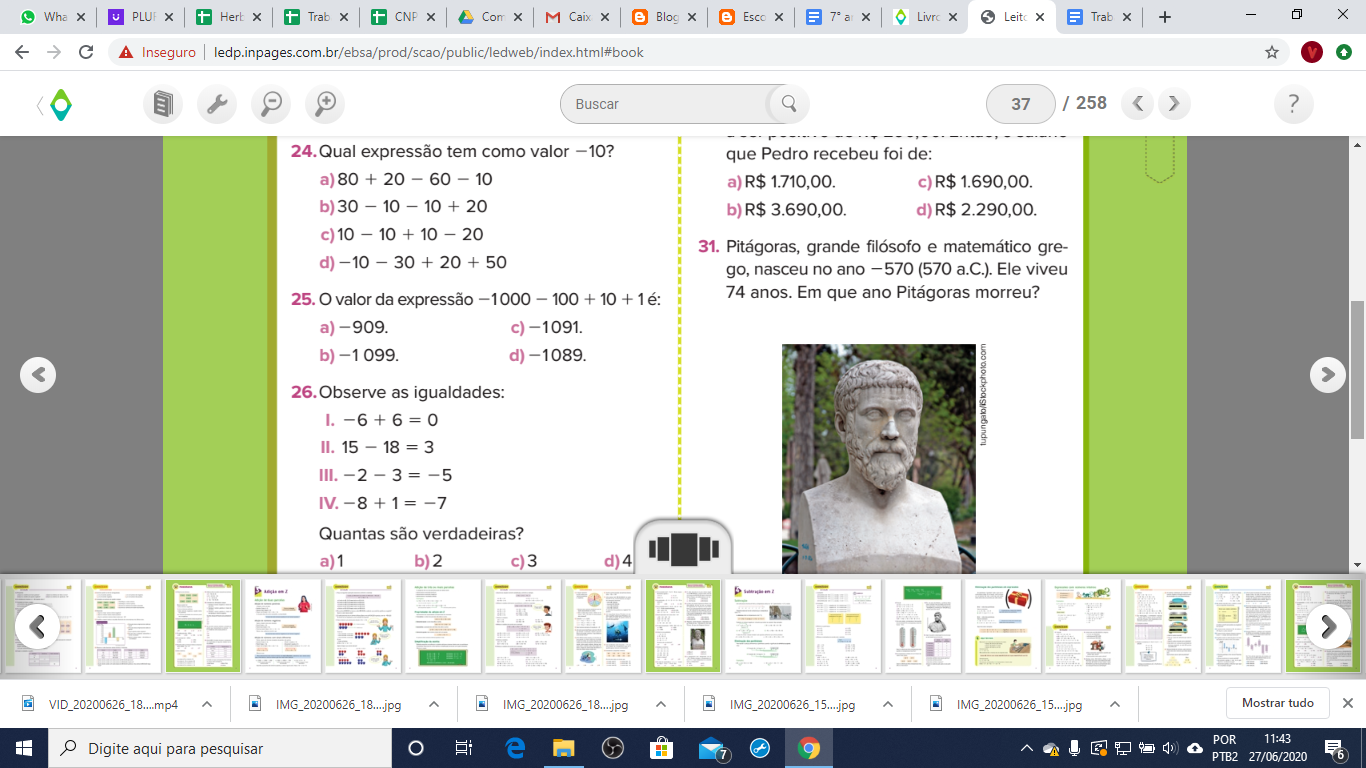Switch to the WhatsApp tab

pos(53,17)
